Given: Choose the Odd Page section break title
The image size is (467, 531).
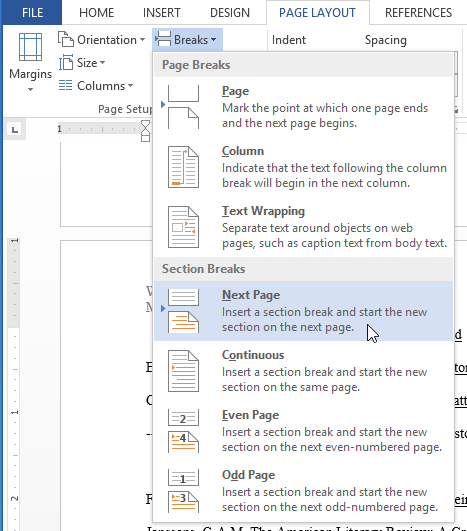Looking at the screenshot, I should pos(248,475).
